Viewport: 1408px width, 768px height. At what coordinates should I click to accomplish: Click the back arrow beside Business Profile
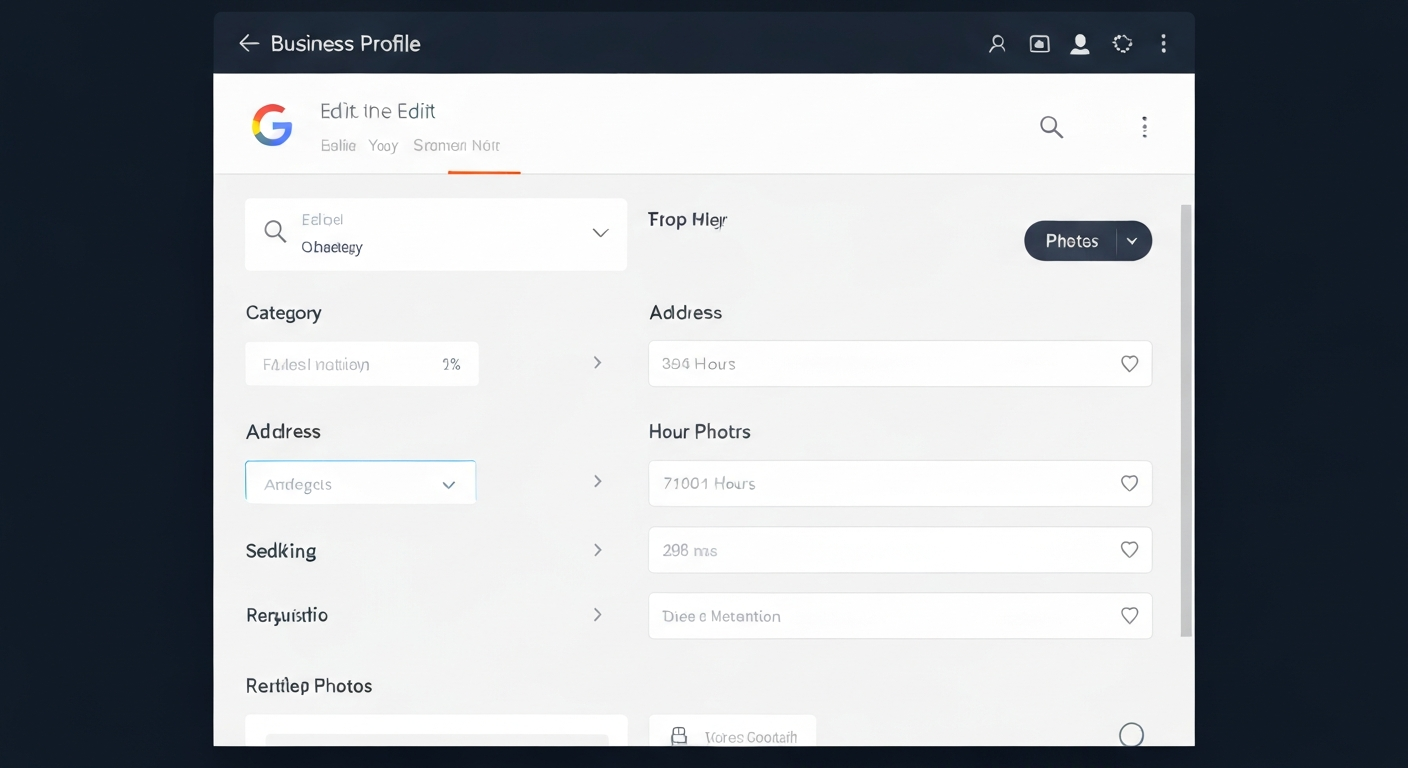click(248, 43)
